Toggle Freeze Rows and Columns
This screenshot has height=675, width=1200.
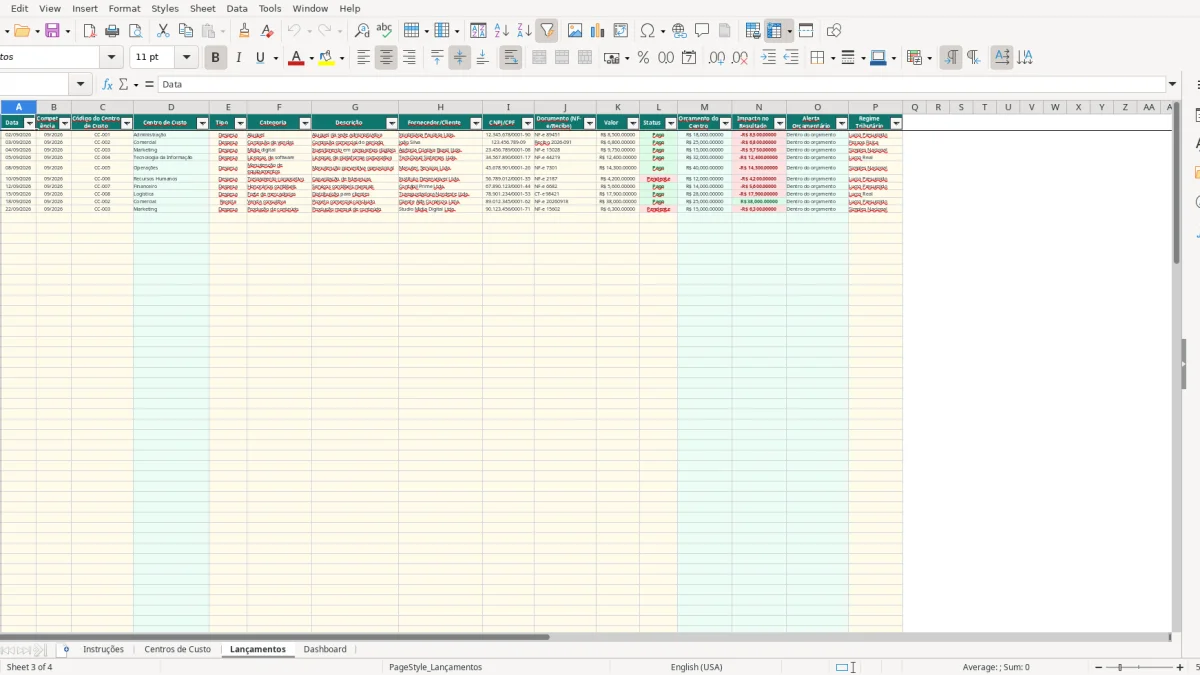point(775,31)
